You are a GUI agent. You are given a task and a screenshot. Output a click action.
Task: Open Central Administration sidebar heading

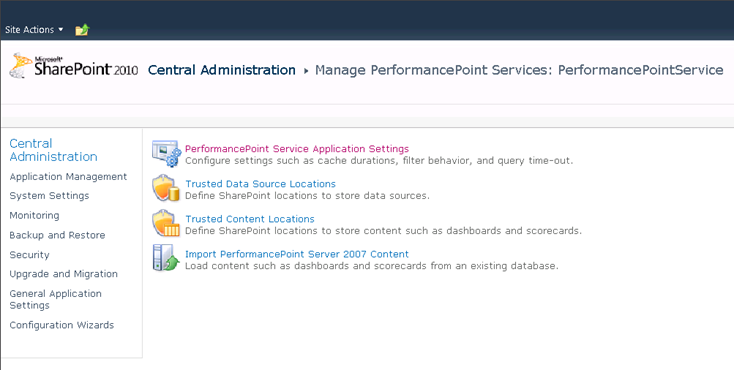point(53,150)
